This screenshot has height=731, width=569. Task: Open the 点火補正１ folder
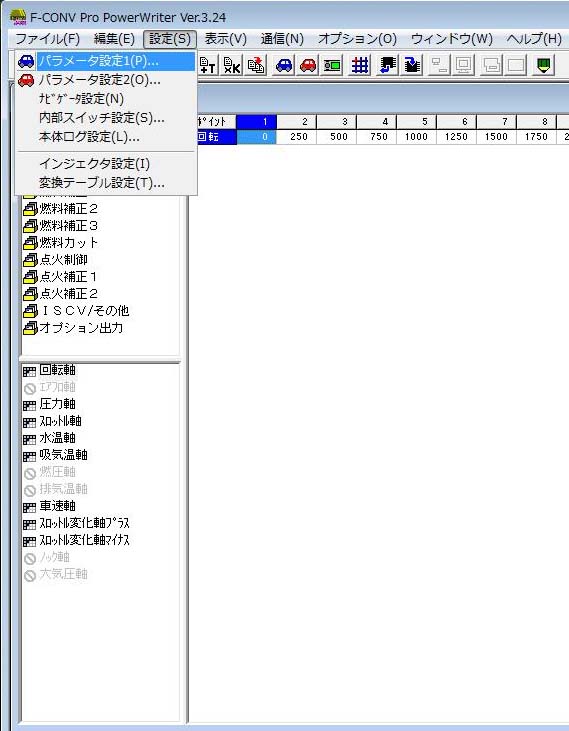click(x=61, y=277)
